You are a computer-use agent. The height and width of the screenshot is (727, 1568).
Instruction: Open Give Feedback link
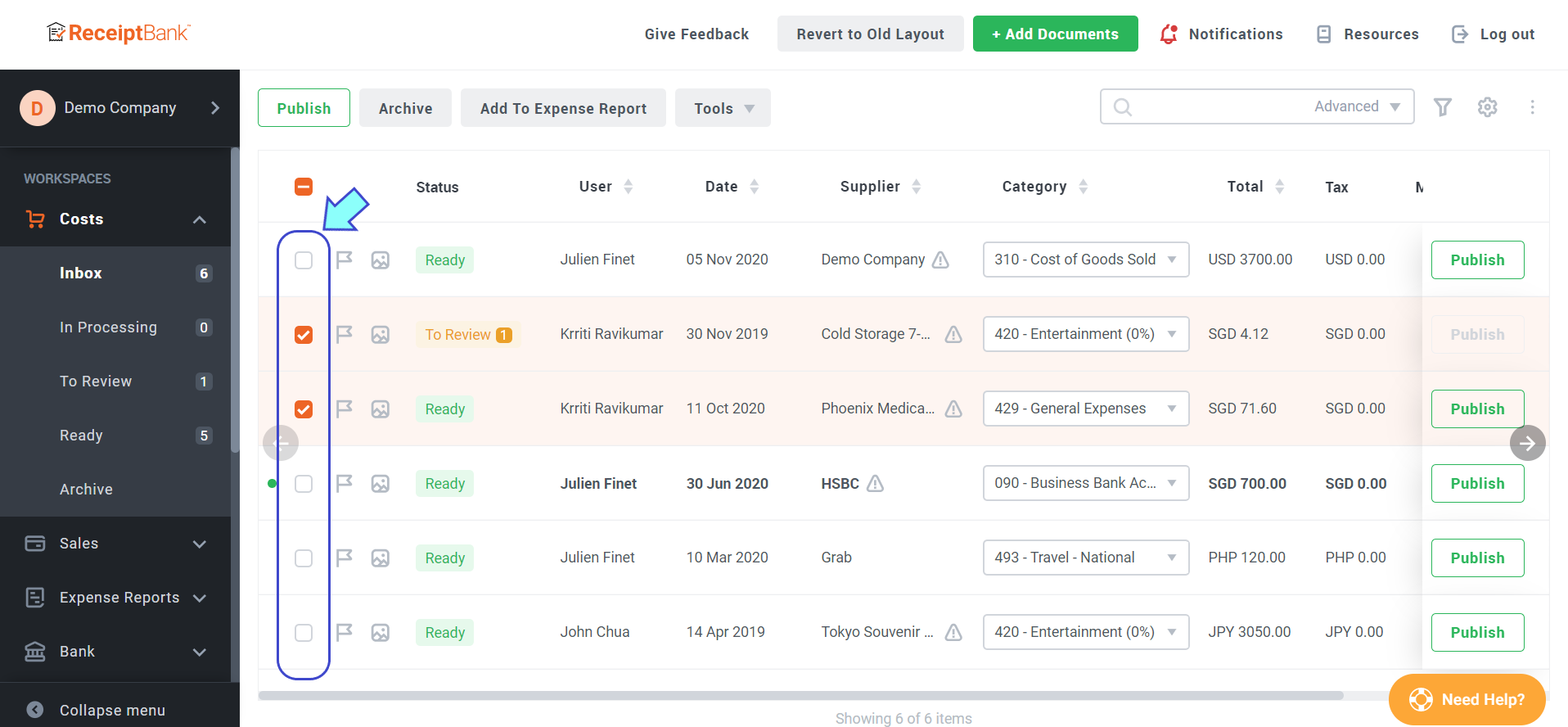pos(696,34)
